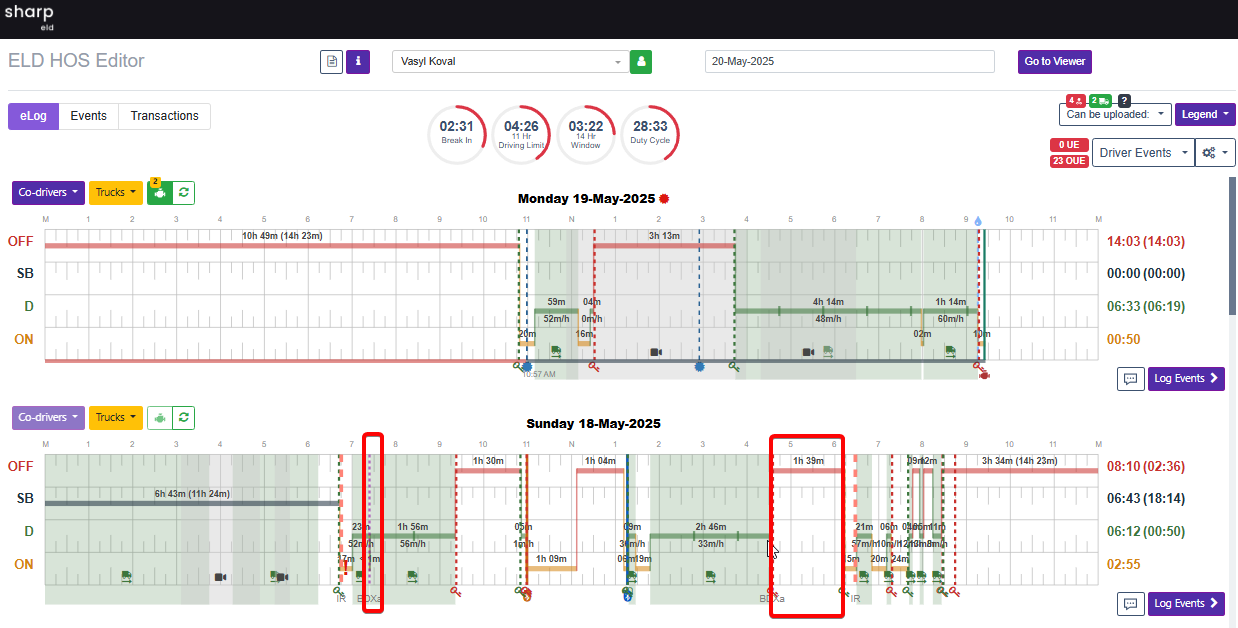Click the 2h 46m driving segment Sunday

pyautogui.click(x=709, y=535)
